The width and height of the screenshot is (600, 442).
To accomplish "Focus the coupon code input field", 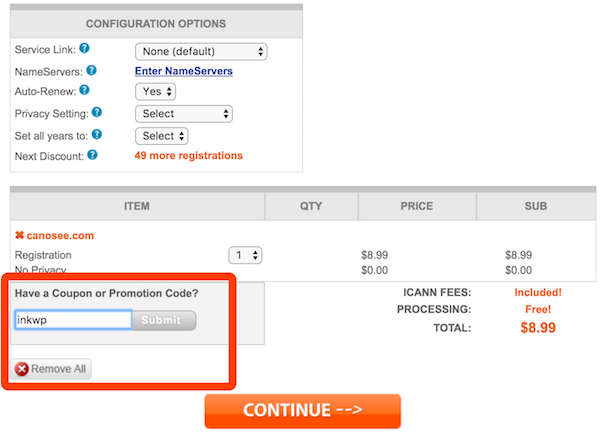I will pyautogui.click(x=73, y=320).
